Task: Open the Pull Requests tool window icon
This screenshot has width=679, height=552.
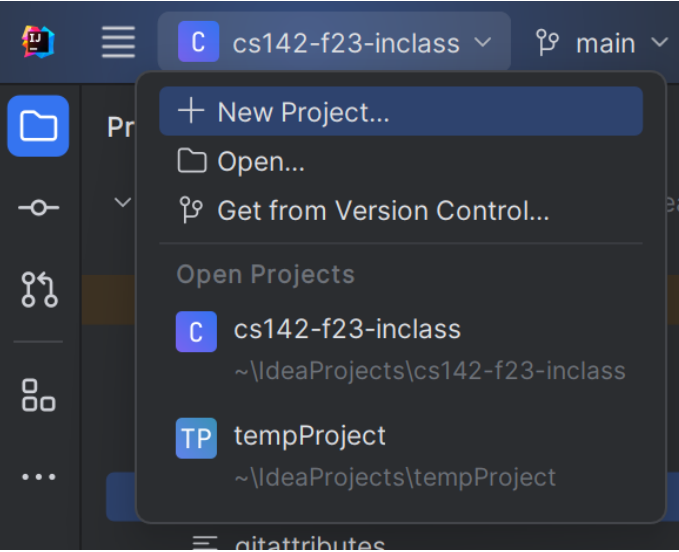Action: pos(39,290)
